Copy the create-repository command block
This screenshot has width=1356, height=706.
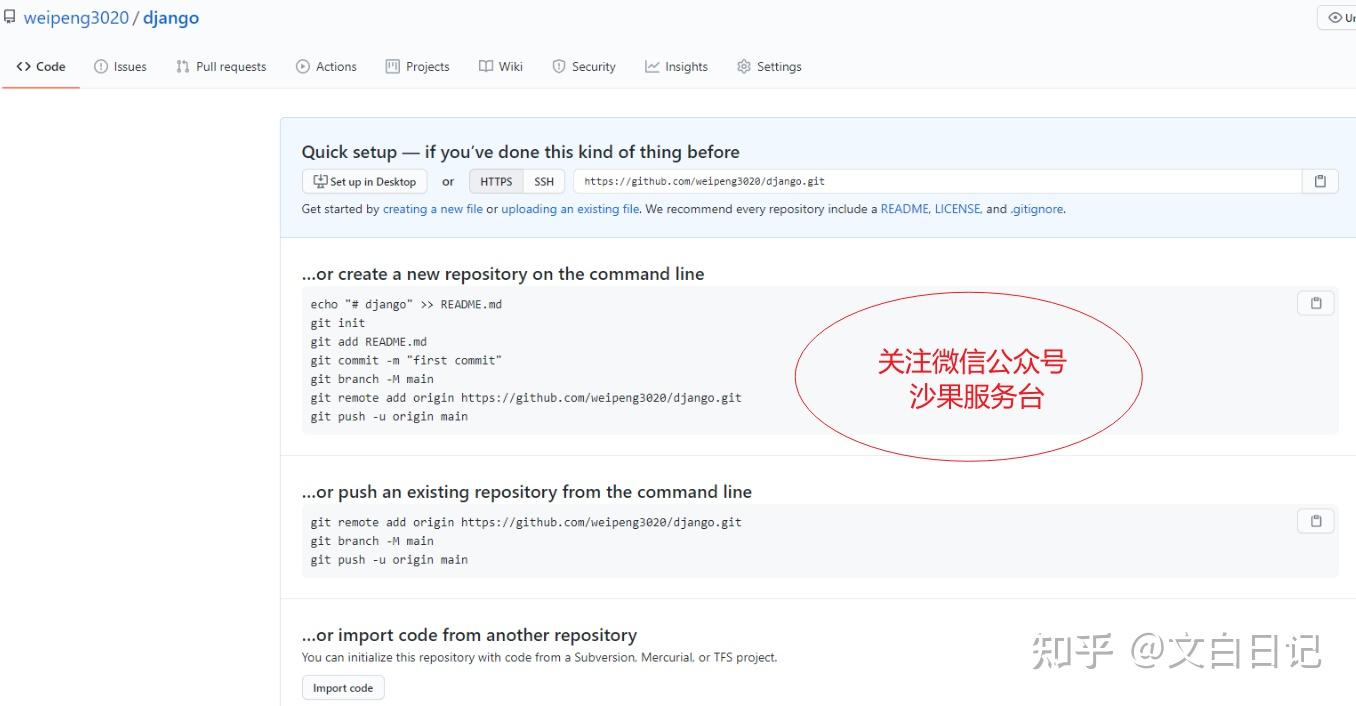click(x=1315, y=302)
